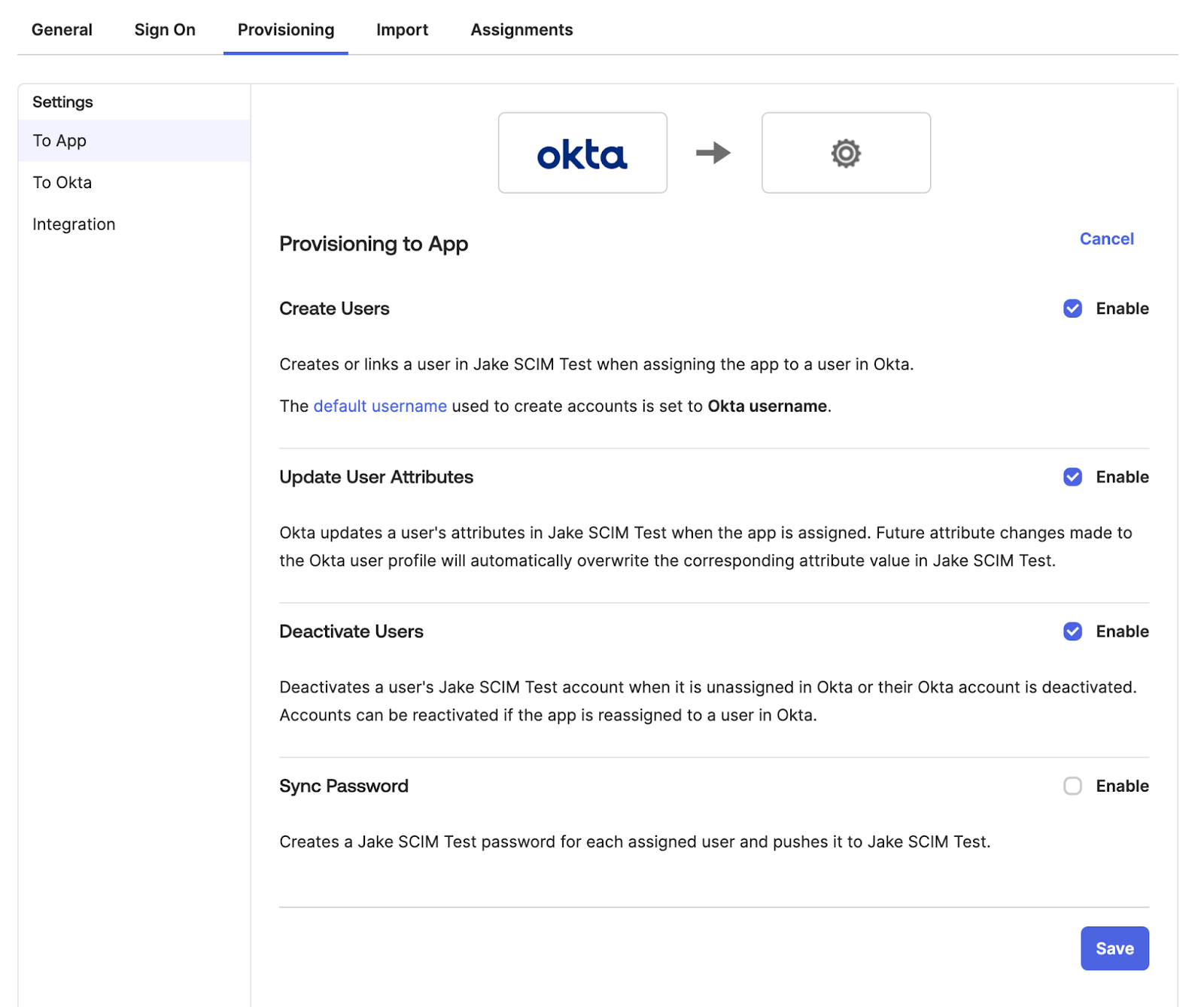Open To Okta settings
The image size is (1204, 1007).
point(62,182)
